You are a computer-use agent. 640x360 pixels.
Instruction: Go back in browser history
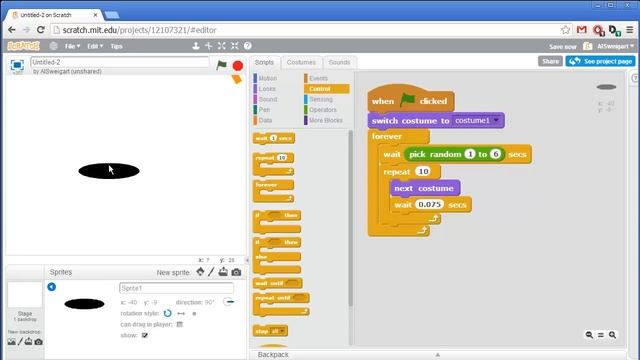coord(12,30)
